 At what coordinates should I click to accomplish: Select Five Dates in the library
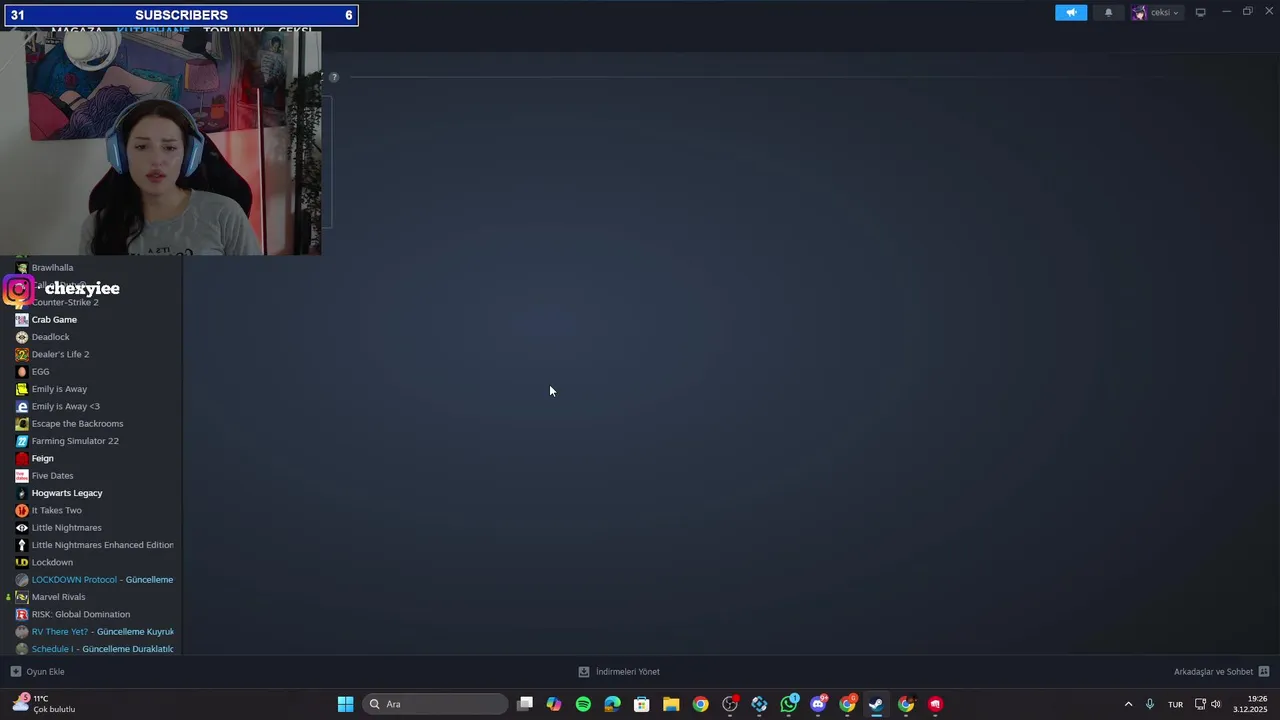point(52,476)
